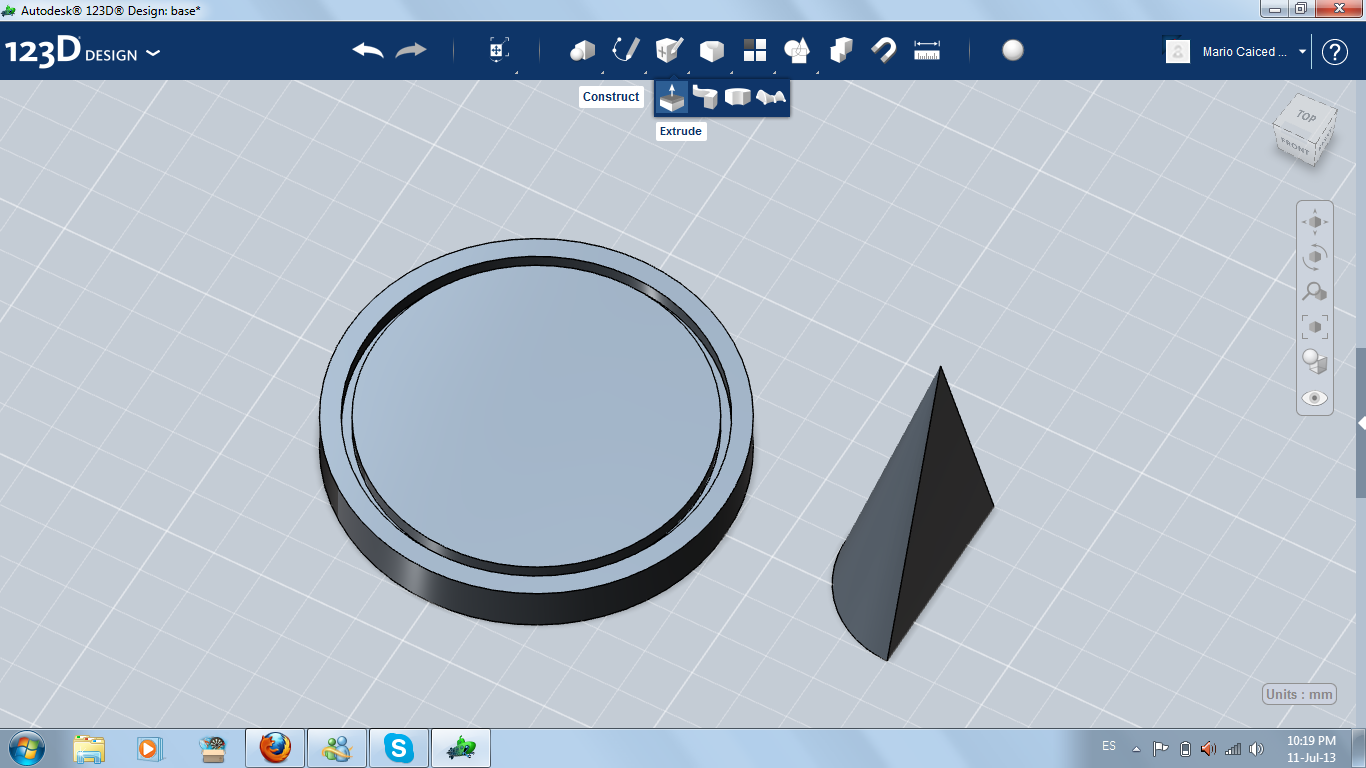
Task: Open the Material sphere tool
Action: 1013,50
